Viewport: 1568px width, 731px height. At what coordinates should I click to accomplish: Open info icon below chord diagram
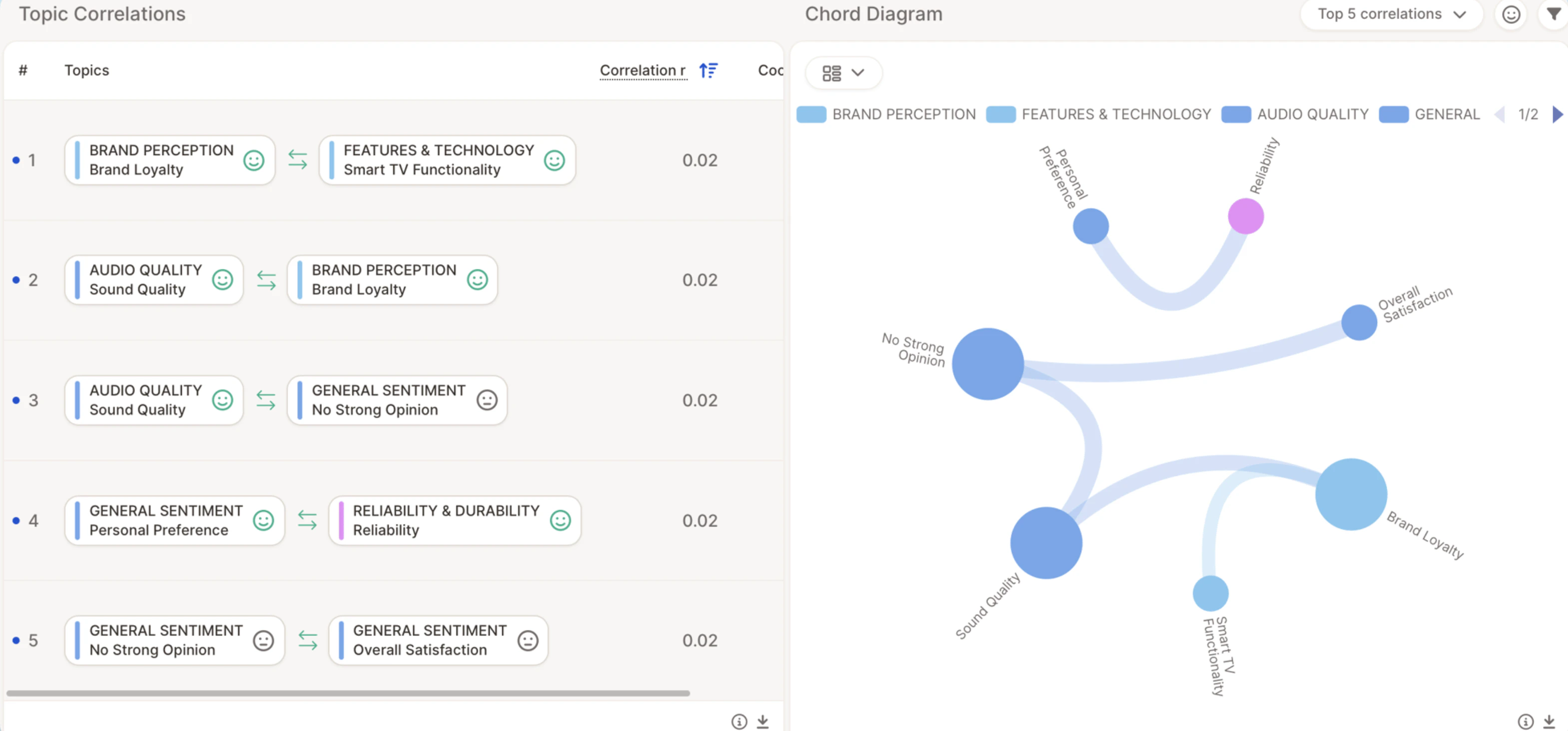pos(1525,722)
